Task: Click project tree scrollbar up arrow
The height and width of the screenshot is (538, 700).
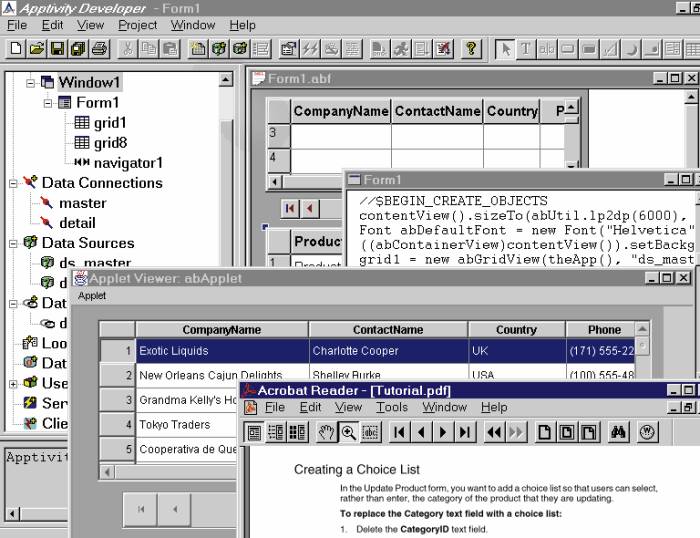Action: [226, 79]
